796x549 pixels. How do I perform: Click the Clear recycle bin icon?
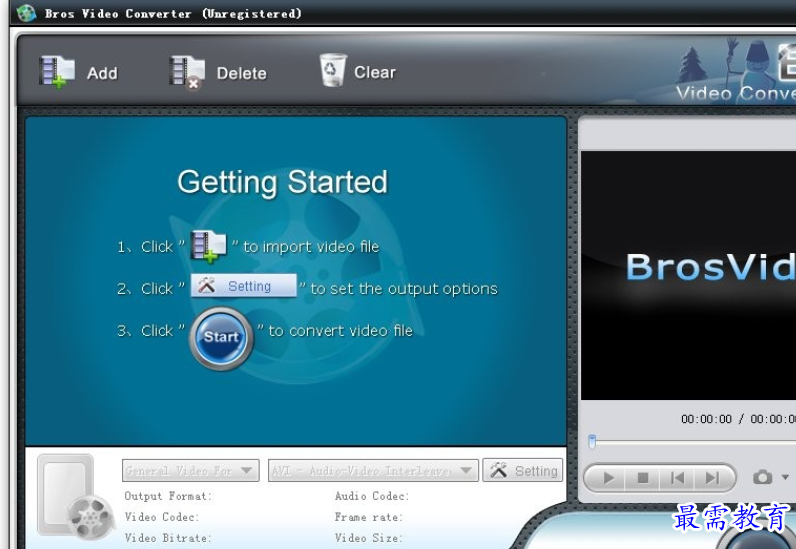(333, 71)
